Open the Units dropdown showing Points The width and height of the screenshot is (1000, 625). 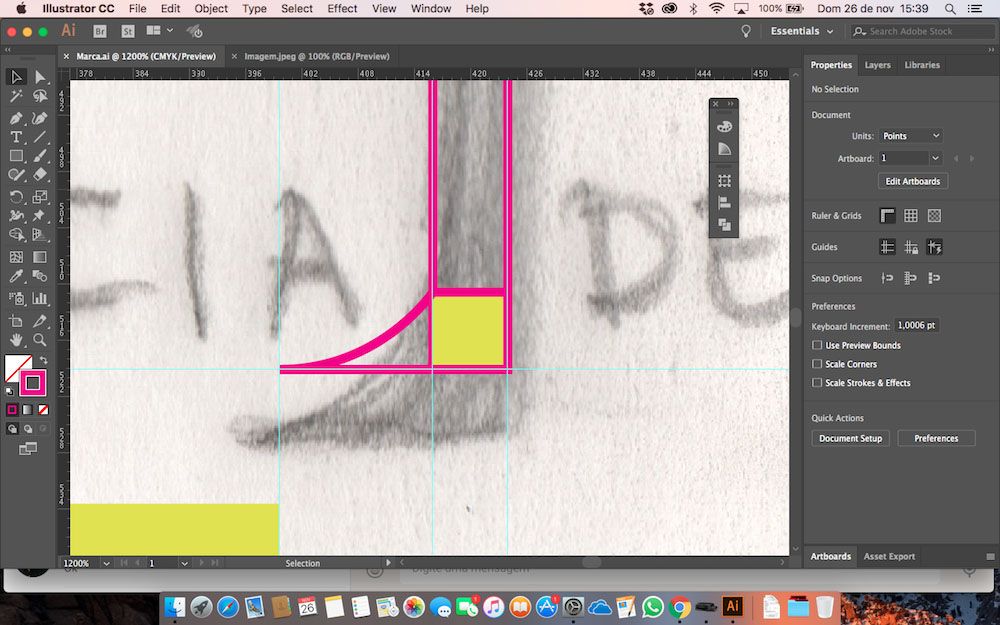(x=911, y=136)
